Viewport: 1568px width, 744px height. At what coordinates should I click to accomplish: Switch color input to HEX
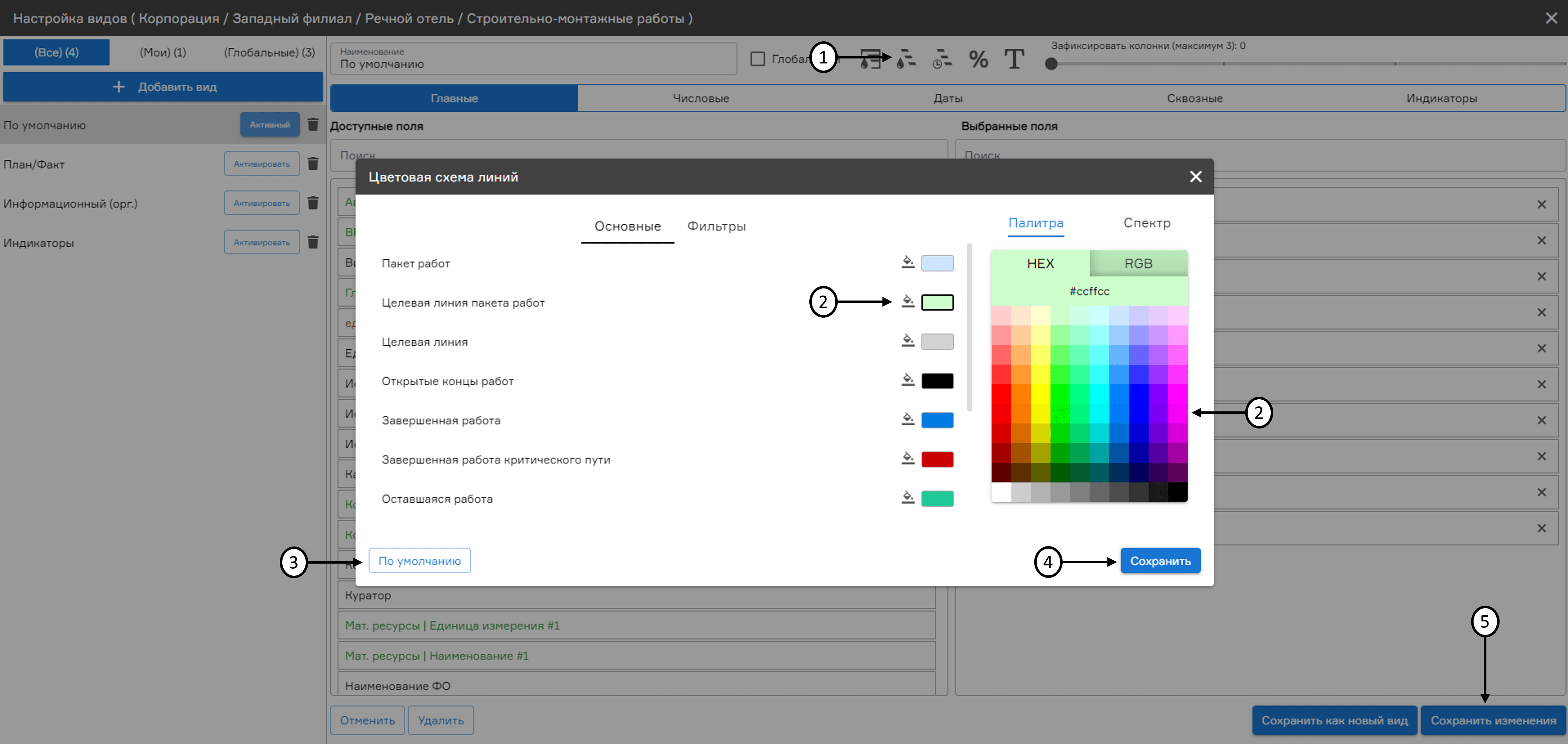pos(1040,264)
